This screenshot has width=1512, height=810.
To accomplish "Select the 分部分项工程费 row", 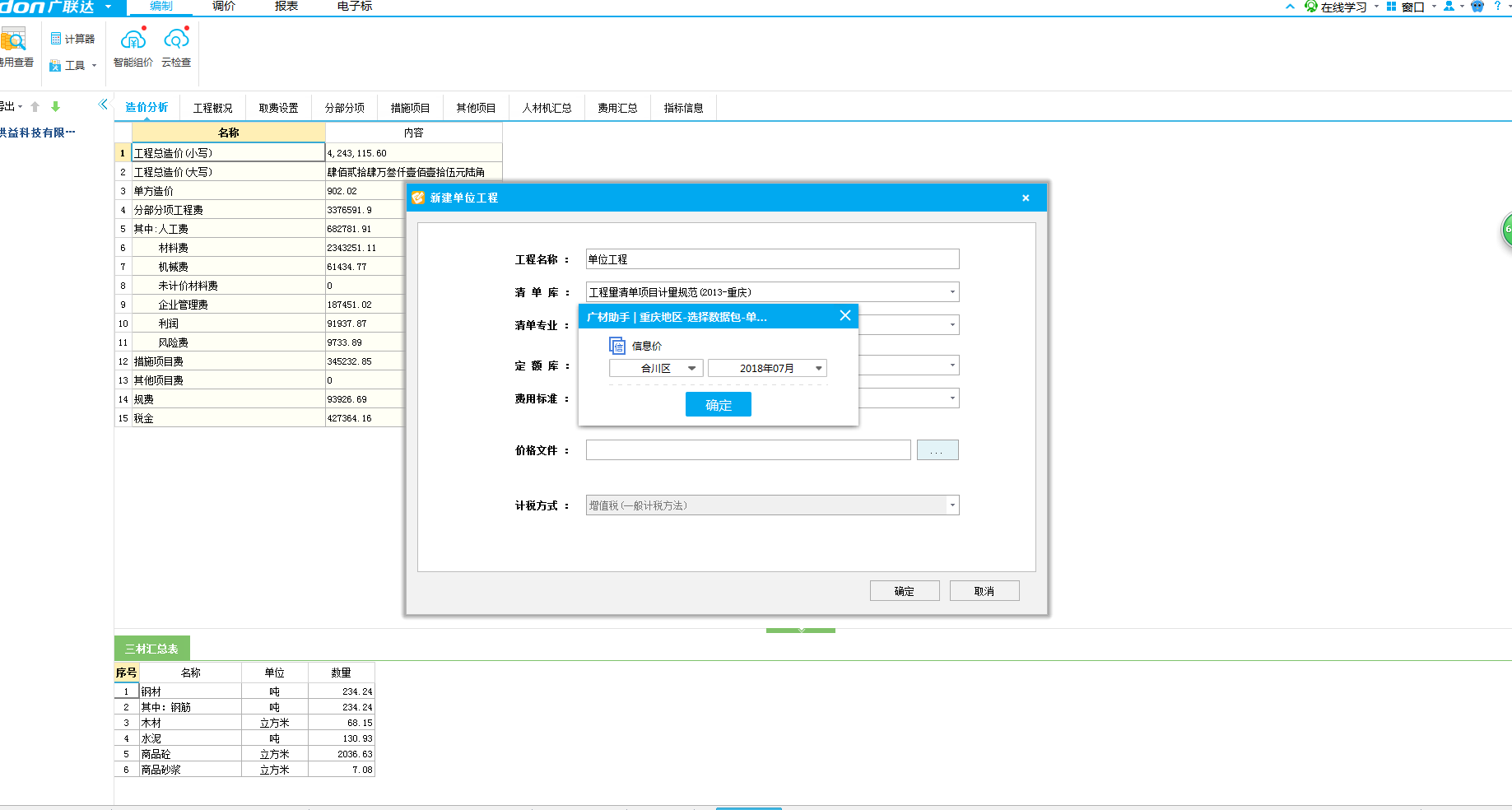I will (x=259, y=210).
